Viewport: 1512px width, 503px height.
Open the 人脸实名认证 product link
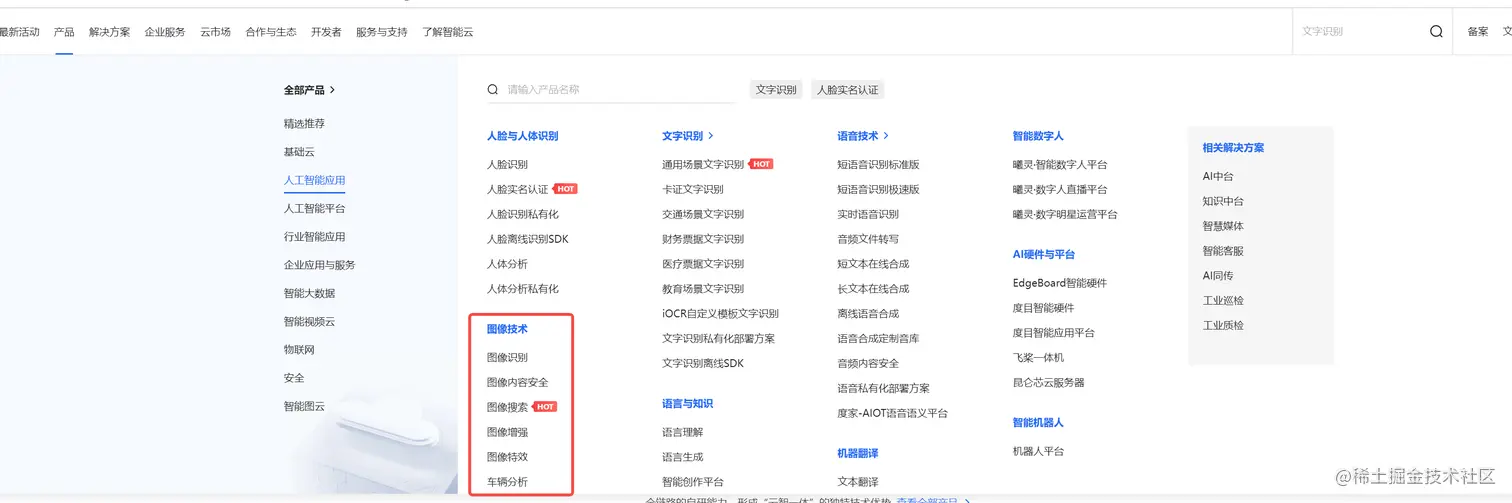click(517, 189)
